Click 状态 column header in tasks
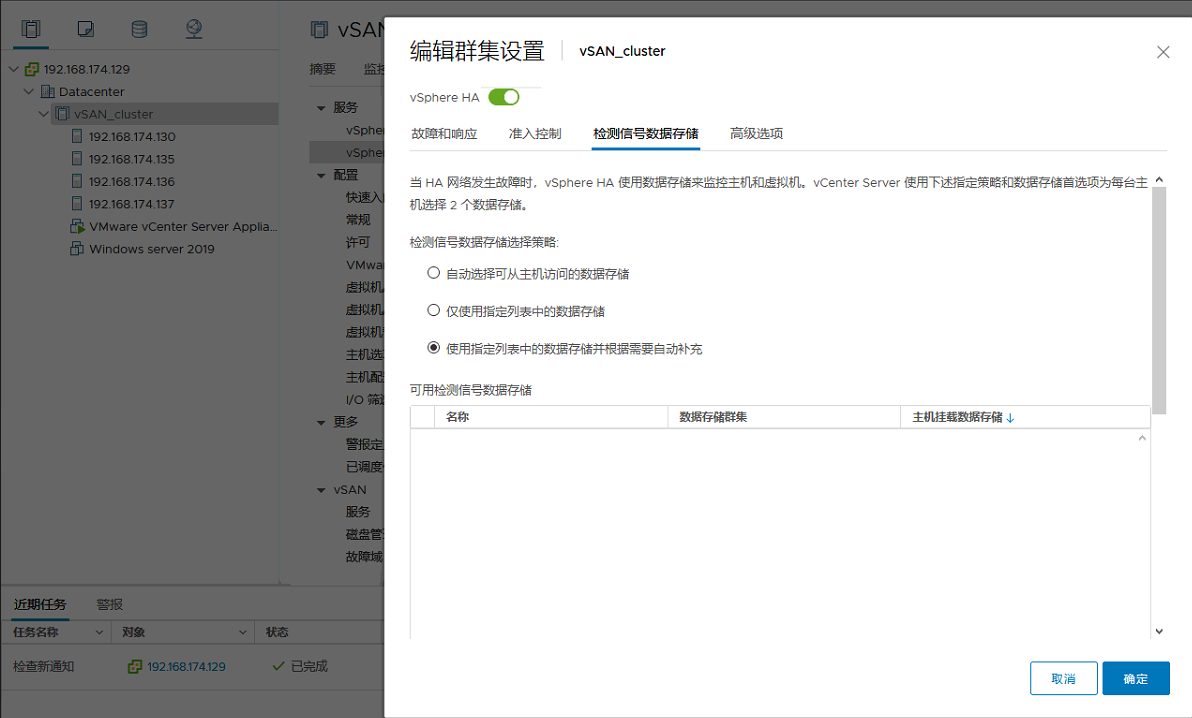Image resolution: width=1192 pixels, height=718 pixels. click(x=277, y=632)
